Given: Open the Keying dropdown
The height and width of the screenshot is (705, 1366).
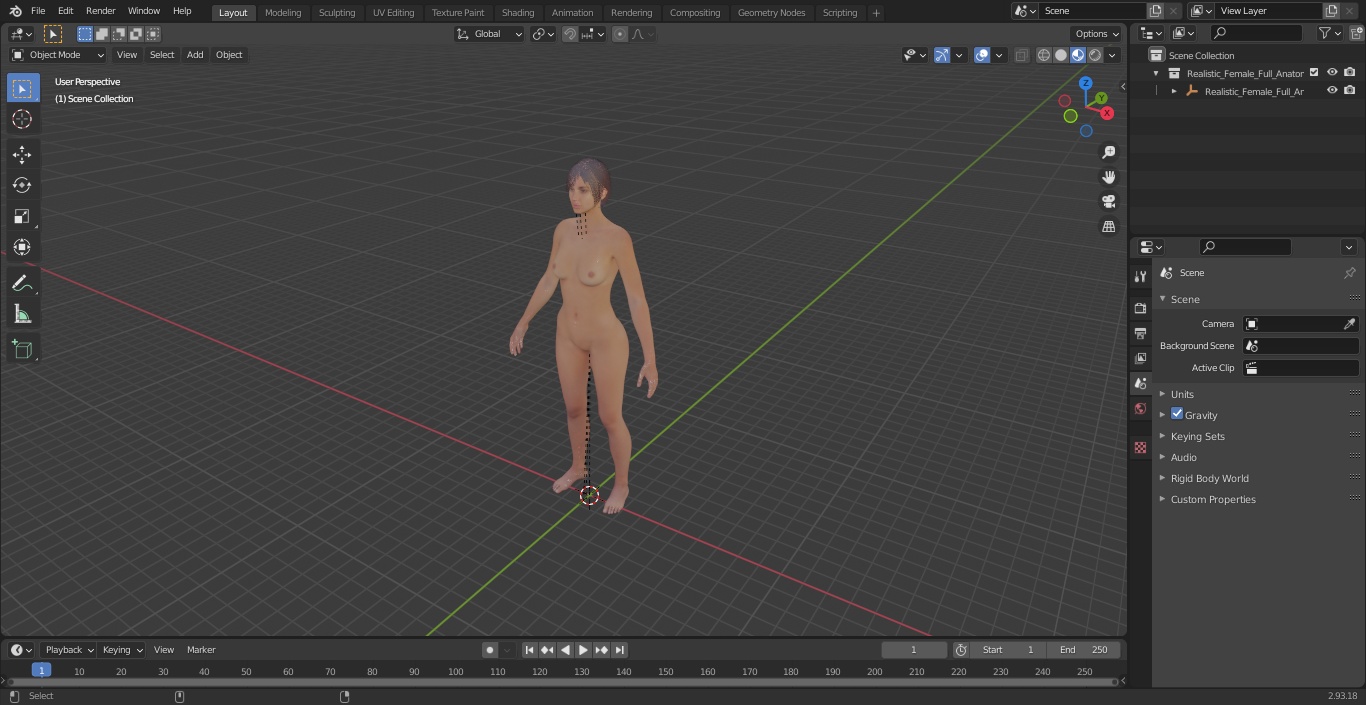Looking at the screenshot, I should (122, 650).
